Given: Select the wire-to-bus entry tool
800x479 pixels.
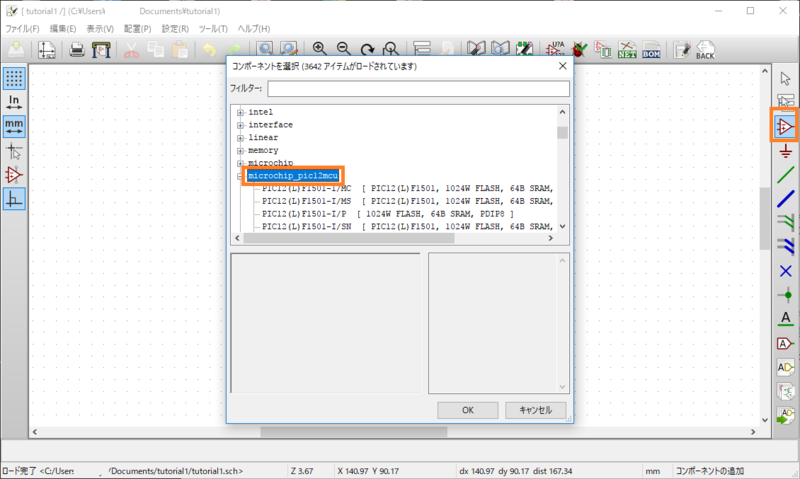Looking at the screenshot, I should click(785, 223).
